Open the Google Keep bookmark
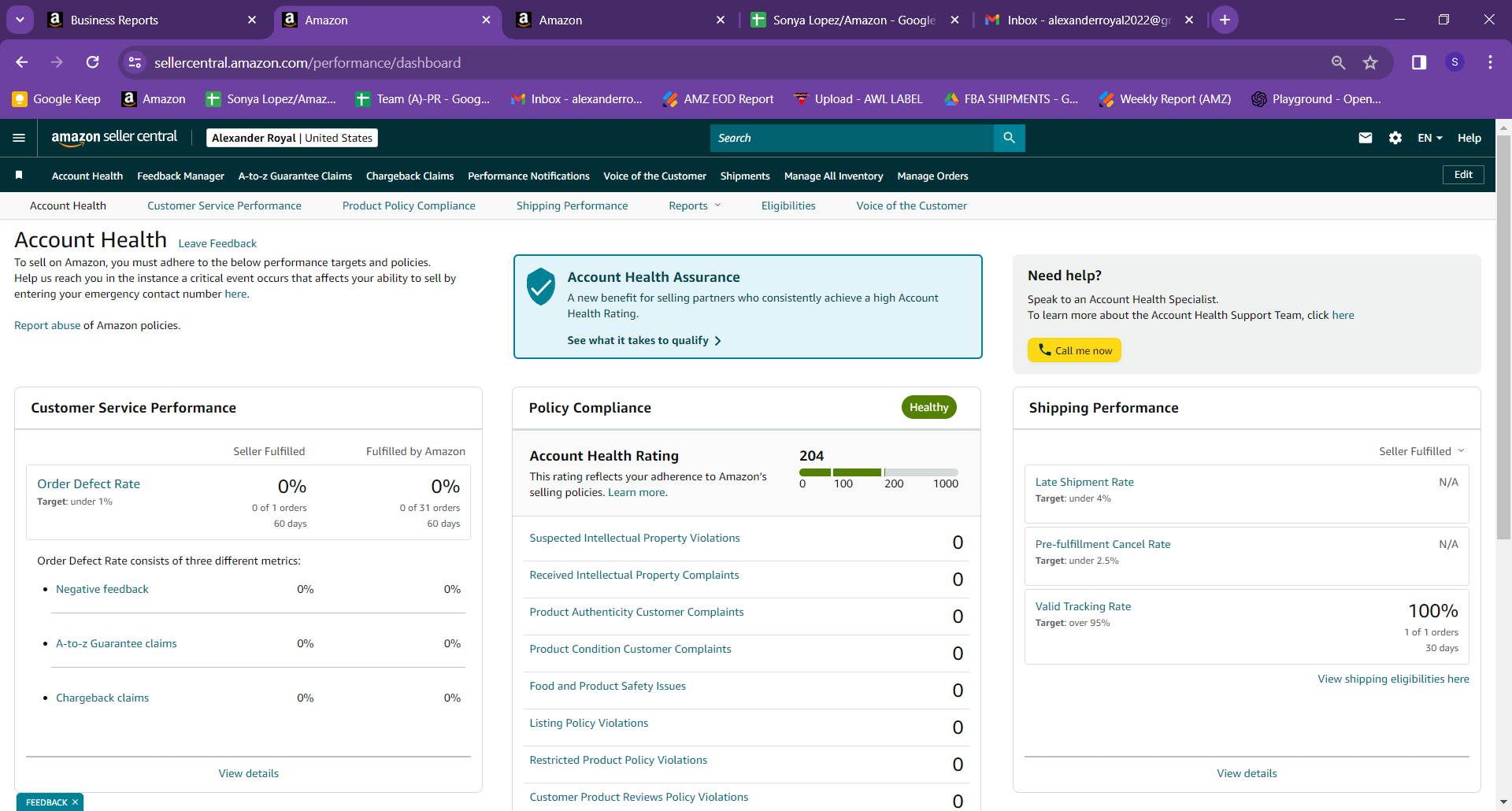Viewport: 1512px width, 811px height. click(57, 99)
